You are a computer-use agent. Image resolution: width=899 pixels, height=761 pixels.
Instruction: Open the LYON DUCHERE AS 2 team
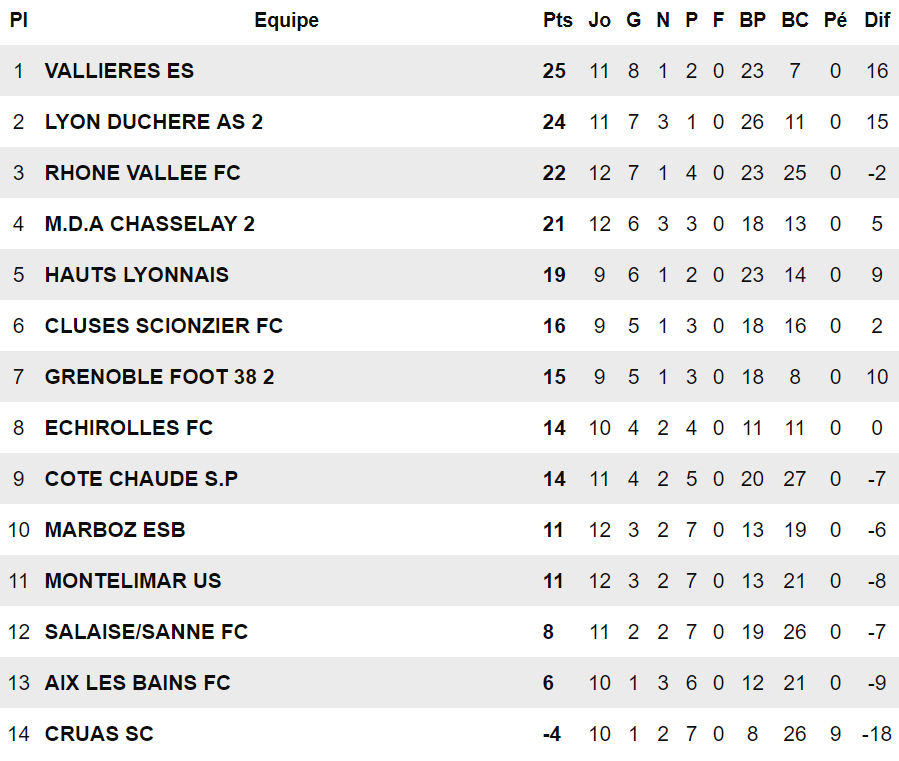pyautogui.click(x=154, y=122)
